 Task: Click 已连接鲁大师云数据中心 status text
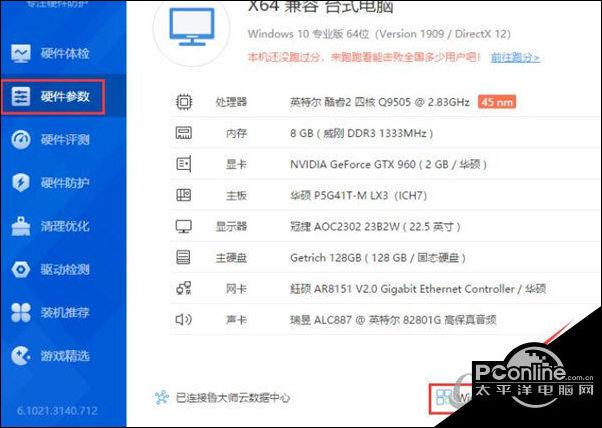[x=233, y=398]
